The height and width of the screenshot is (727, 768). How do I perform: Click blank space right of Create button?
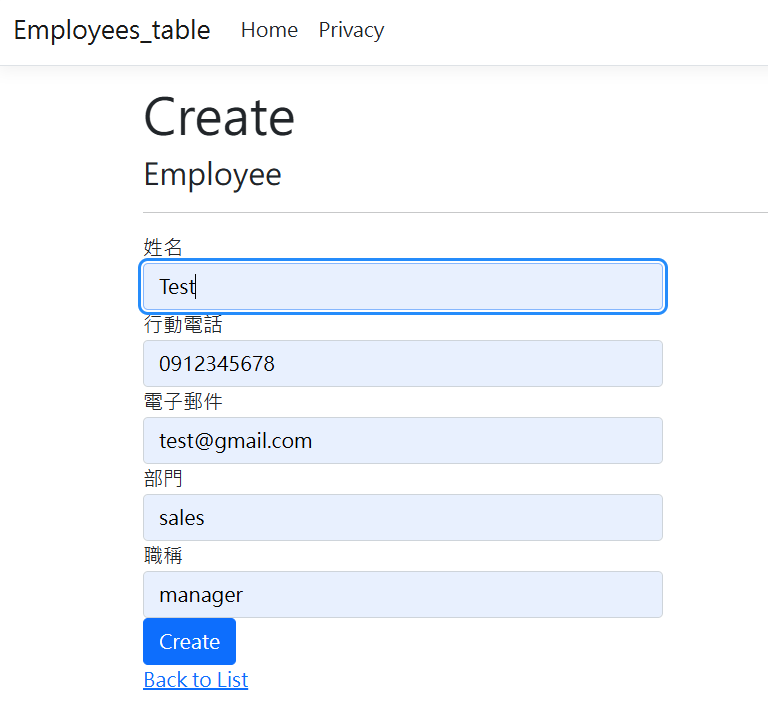click(x=450, y=642)
